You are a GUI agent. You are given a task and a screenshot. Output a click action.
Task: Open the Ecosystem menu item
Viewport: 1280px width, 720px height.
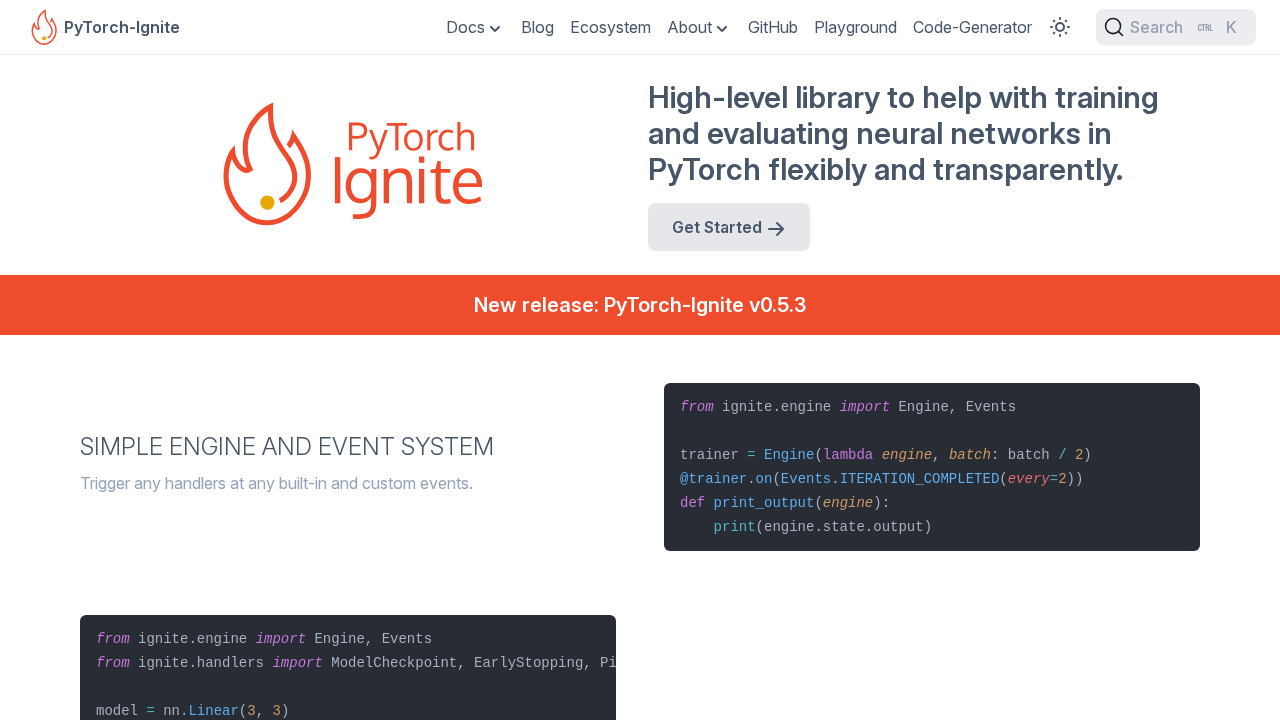point(610,26)
